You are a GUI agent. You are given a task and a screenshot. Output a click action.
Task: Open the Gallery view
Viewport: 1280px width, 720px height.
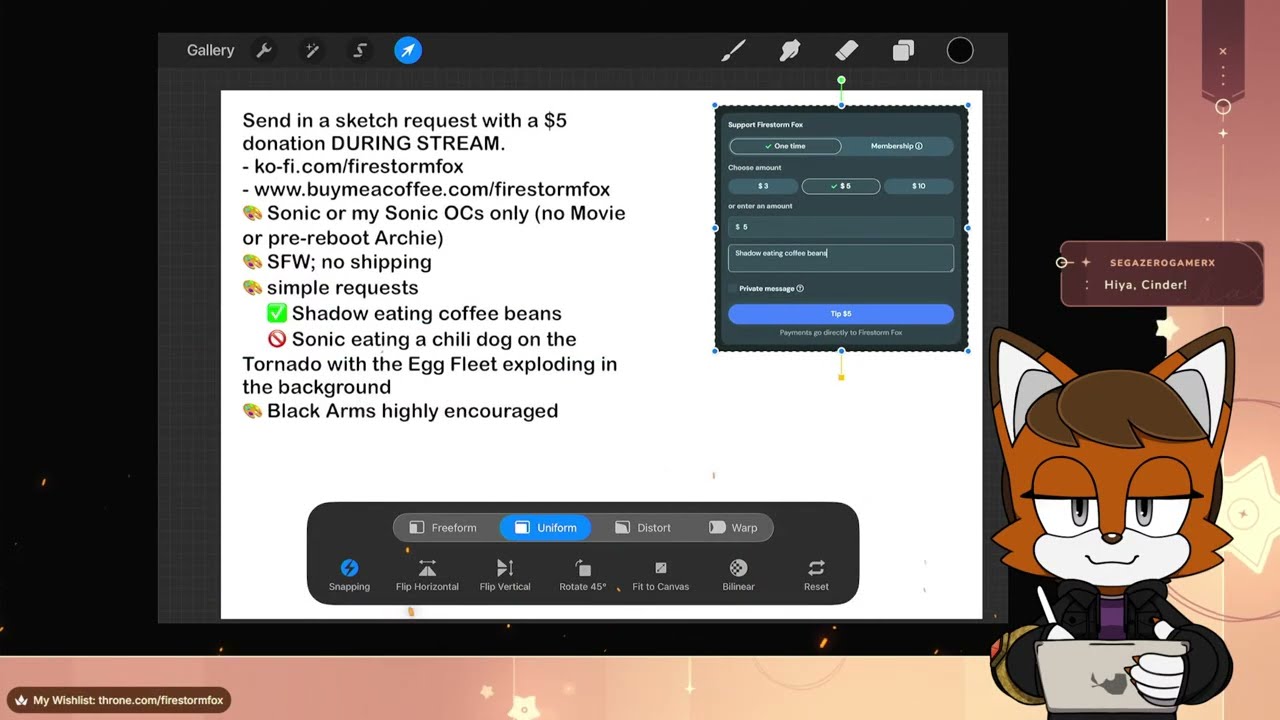210,50
